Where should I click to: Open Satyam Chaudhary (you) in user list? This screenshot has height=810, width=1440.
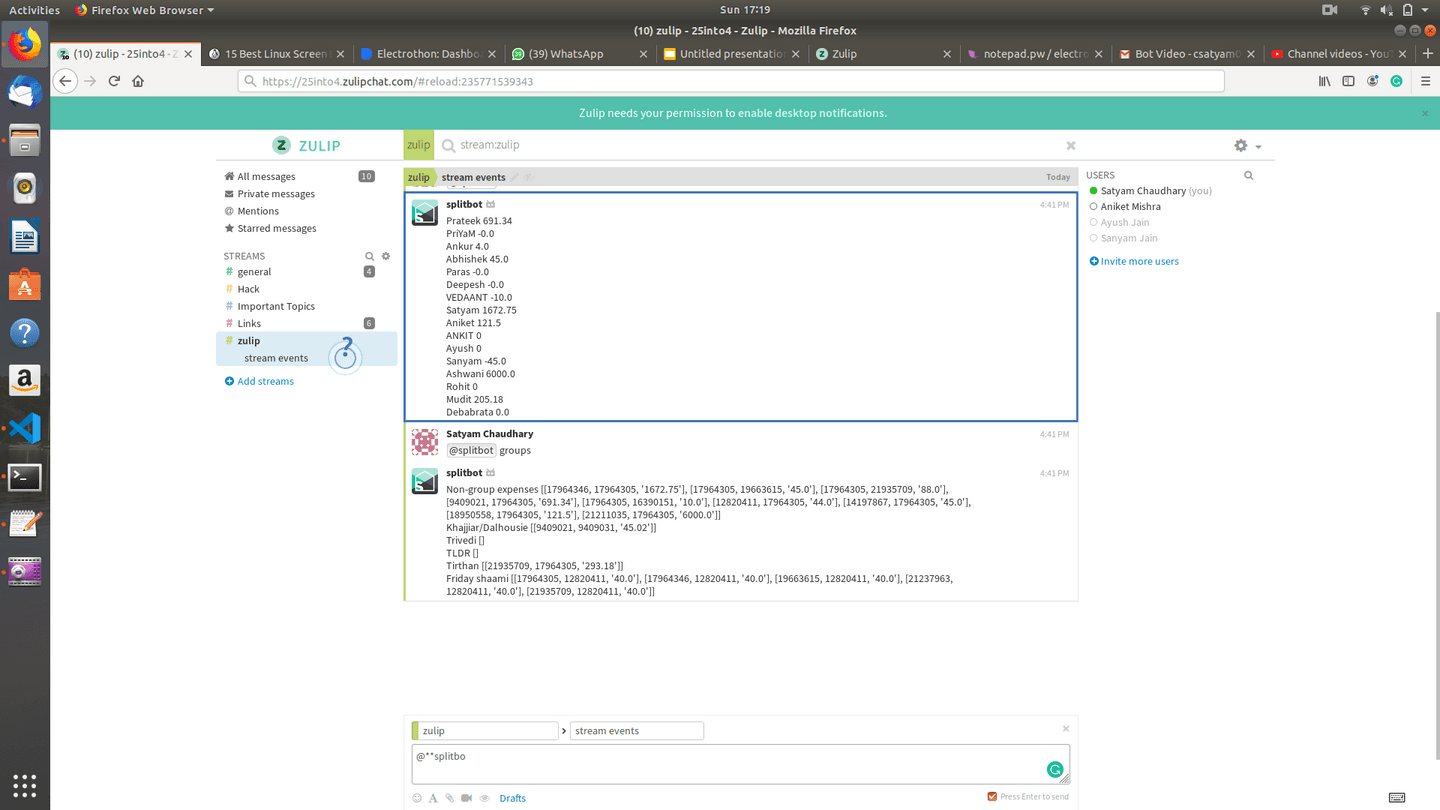(1156, 191)
